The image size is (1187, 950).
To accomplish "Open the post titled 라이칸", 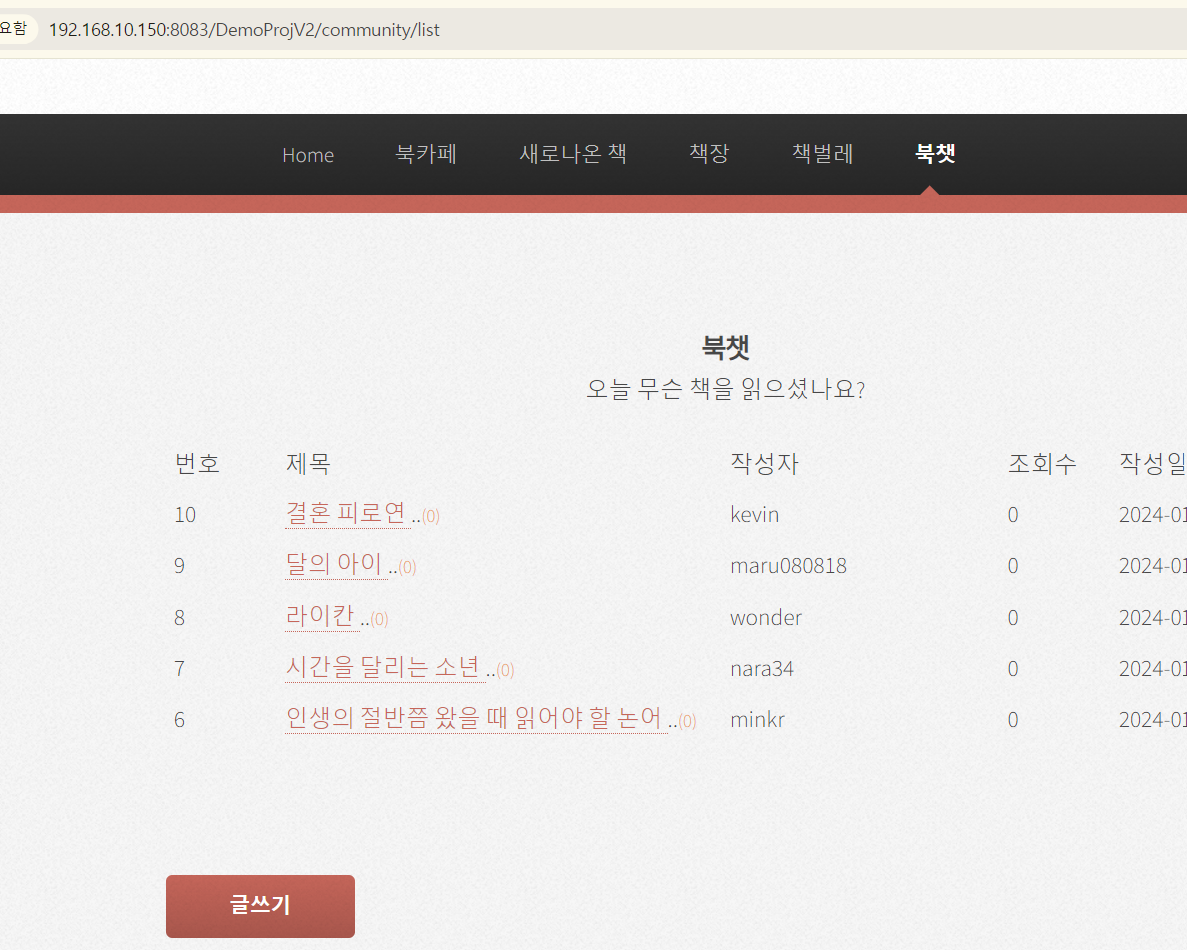I will [x=322, y=616].
